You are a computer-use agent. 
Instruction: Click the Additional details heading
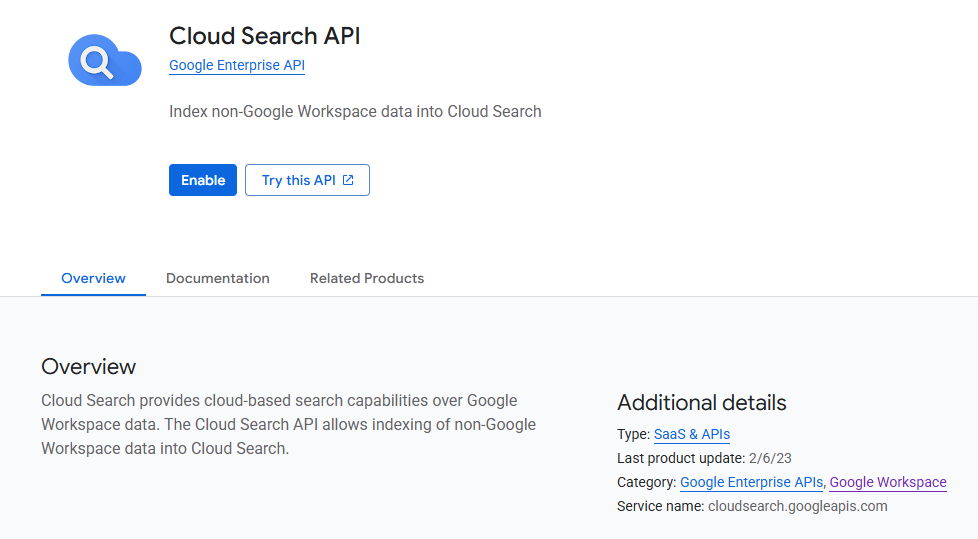[702, 402]
